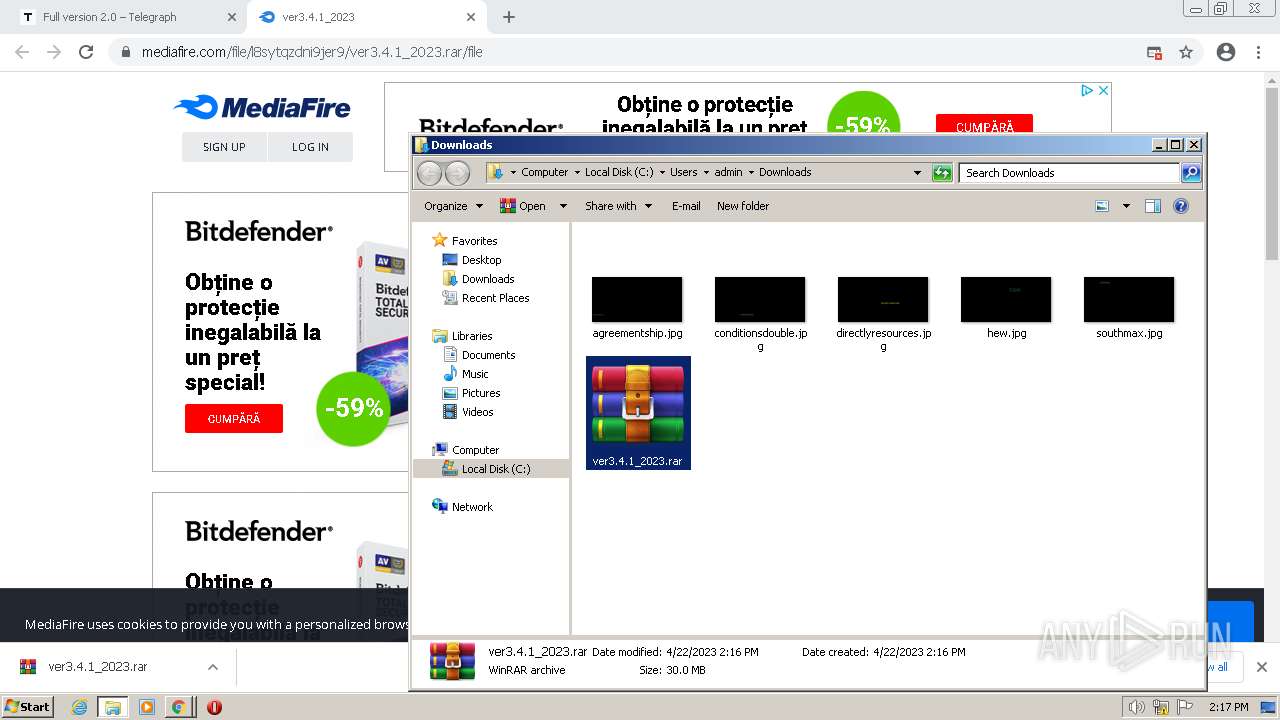Expand the Open button dropdown arrow

tap(563, 206)
